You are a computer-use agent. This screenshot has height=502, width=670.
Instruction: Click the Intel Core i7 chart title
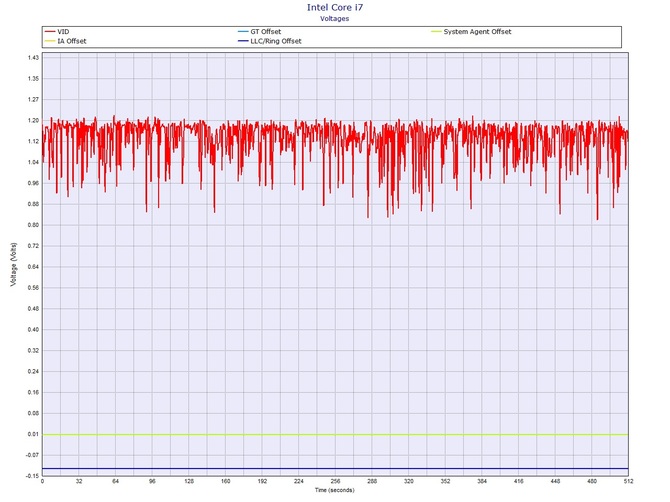(335, 7)
